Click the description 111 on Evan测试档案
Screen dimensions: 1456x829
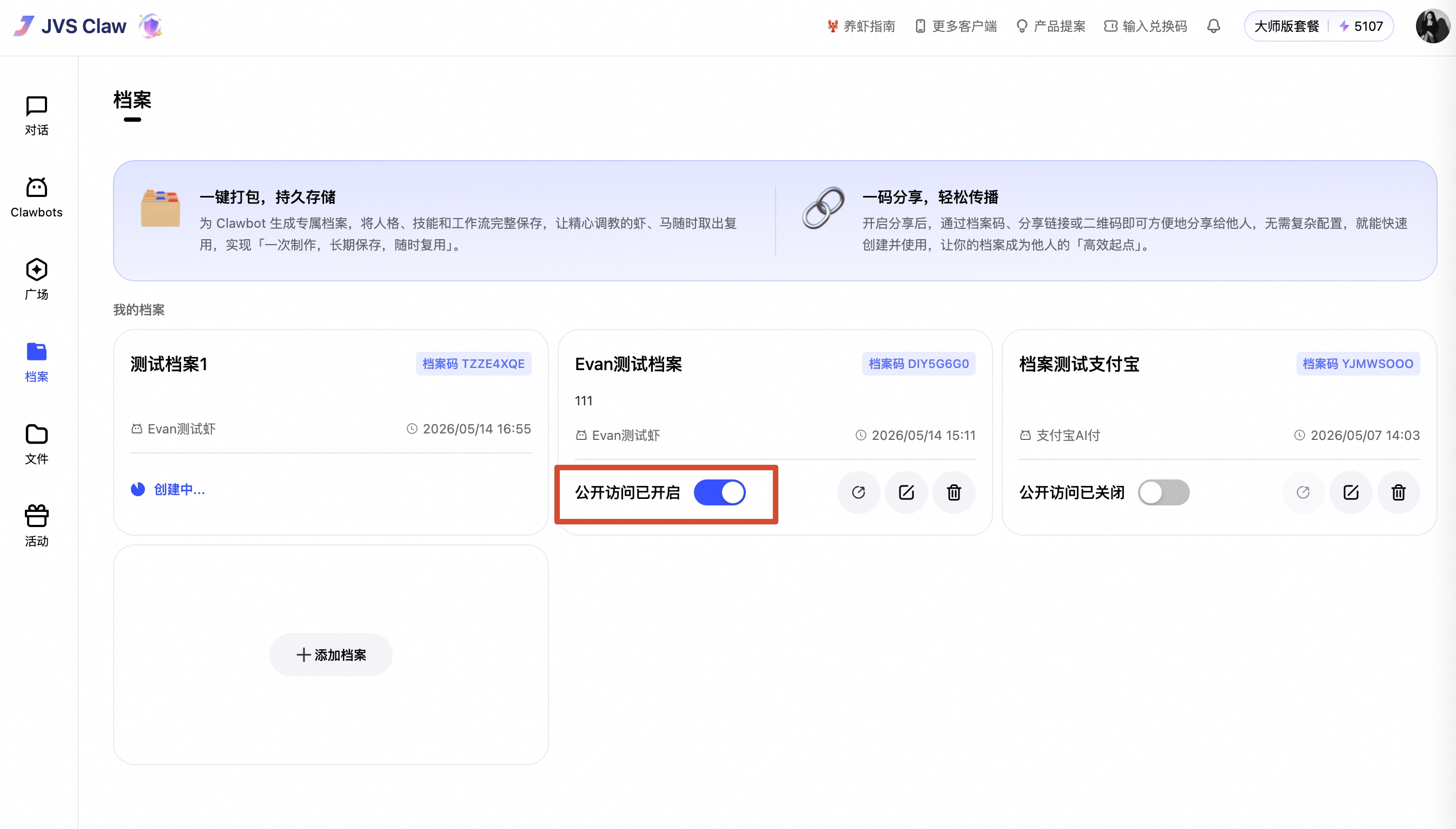coord(584,401)
